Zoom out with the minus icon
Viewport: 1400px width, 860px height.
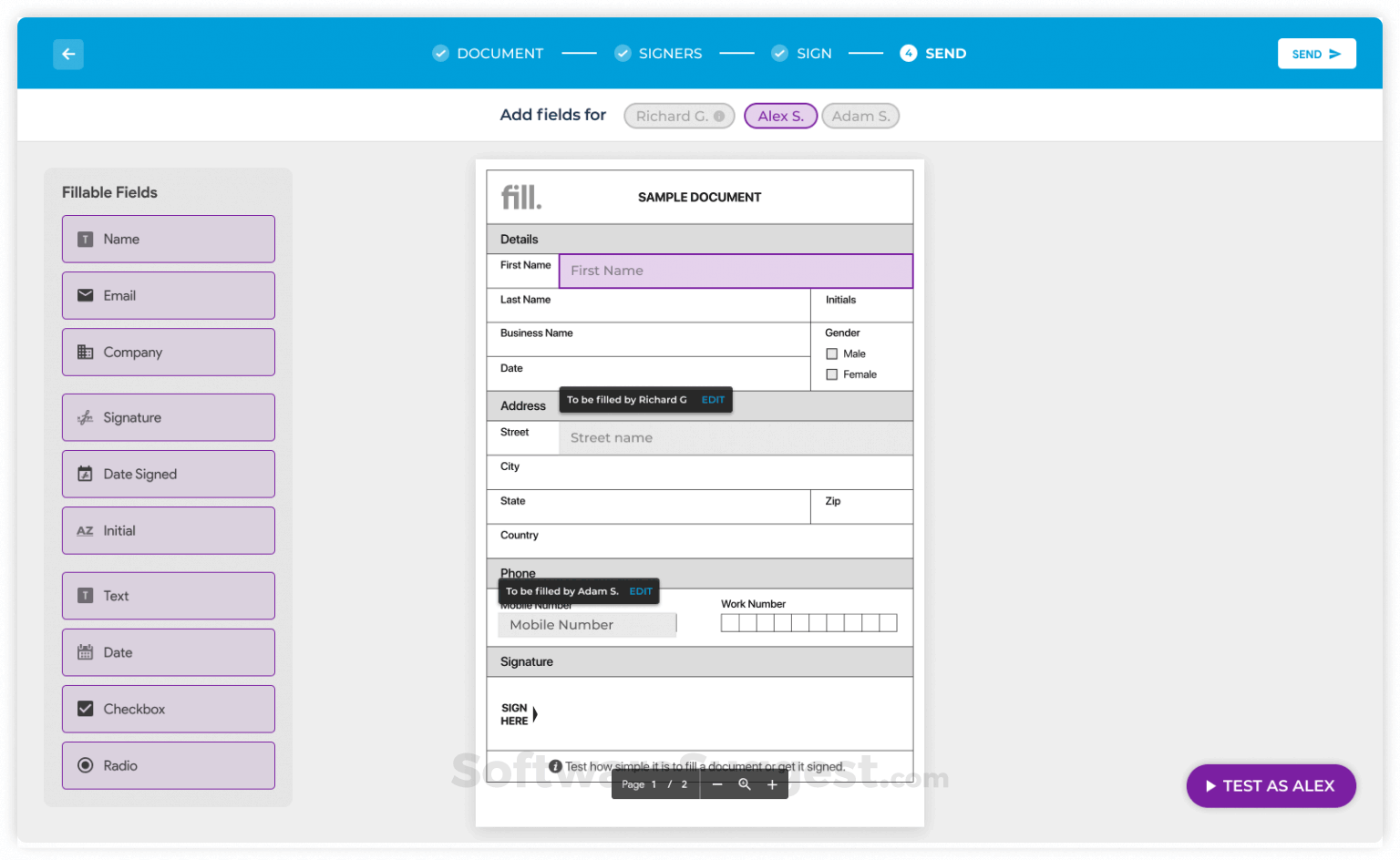[x=717, y=784]
